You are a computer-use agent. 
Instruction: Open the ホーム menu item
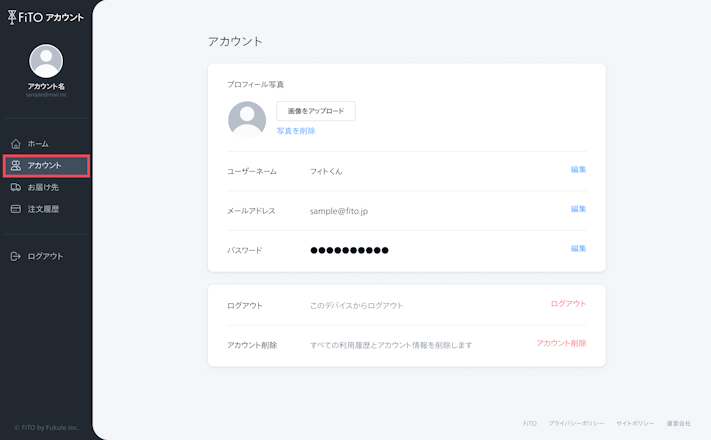(46, 144)
